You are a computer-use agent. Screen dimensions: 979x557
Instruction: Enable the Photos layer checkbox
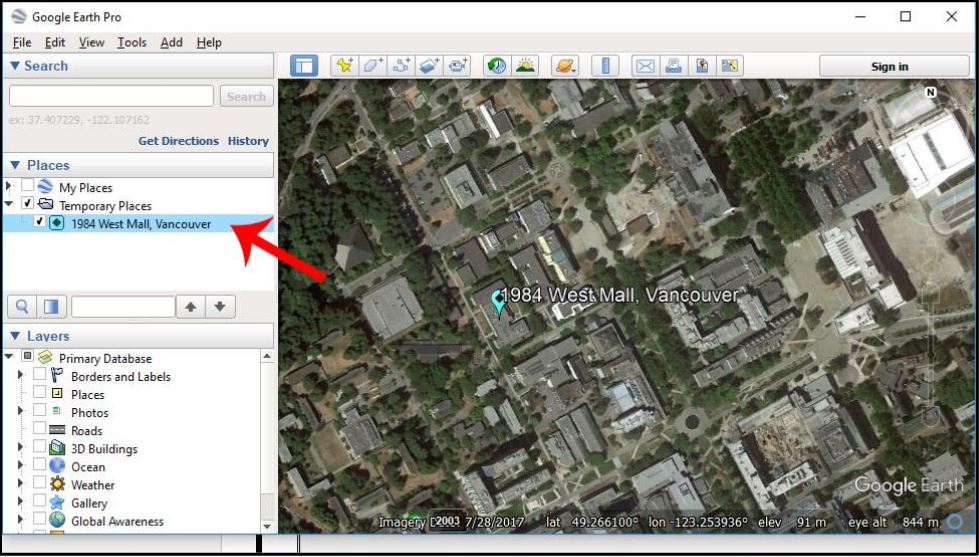pyautogui.click(x=39, y=410)
